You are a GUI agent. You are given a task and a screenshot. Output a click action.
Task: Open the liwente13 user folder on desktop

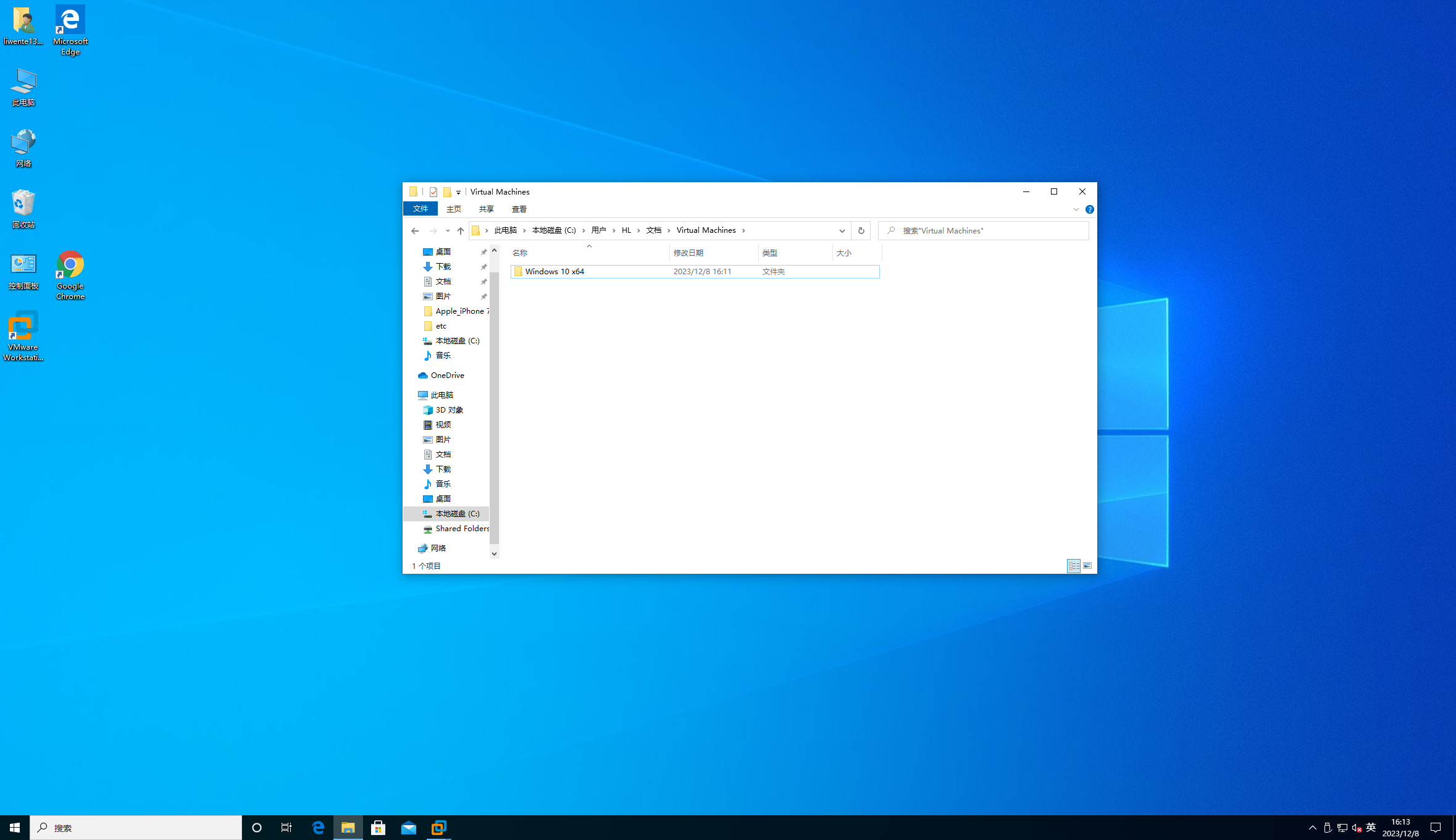coord(23,27)
